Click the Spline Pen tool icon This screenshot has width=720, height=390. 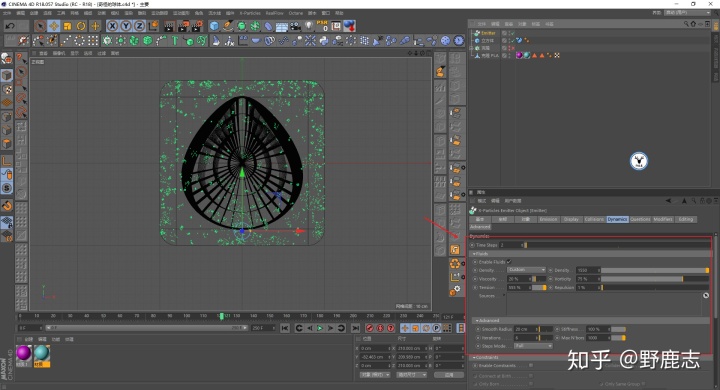(x=228, y=26)
